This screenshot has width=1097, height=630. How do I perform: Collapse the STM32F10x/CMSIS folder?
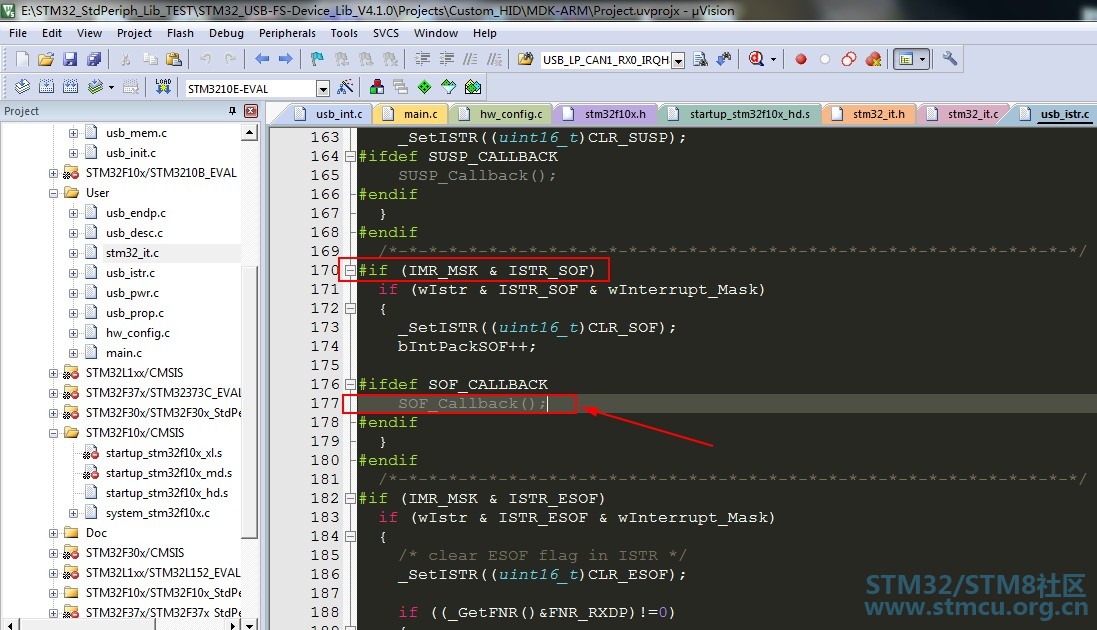tap(53, 433)
